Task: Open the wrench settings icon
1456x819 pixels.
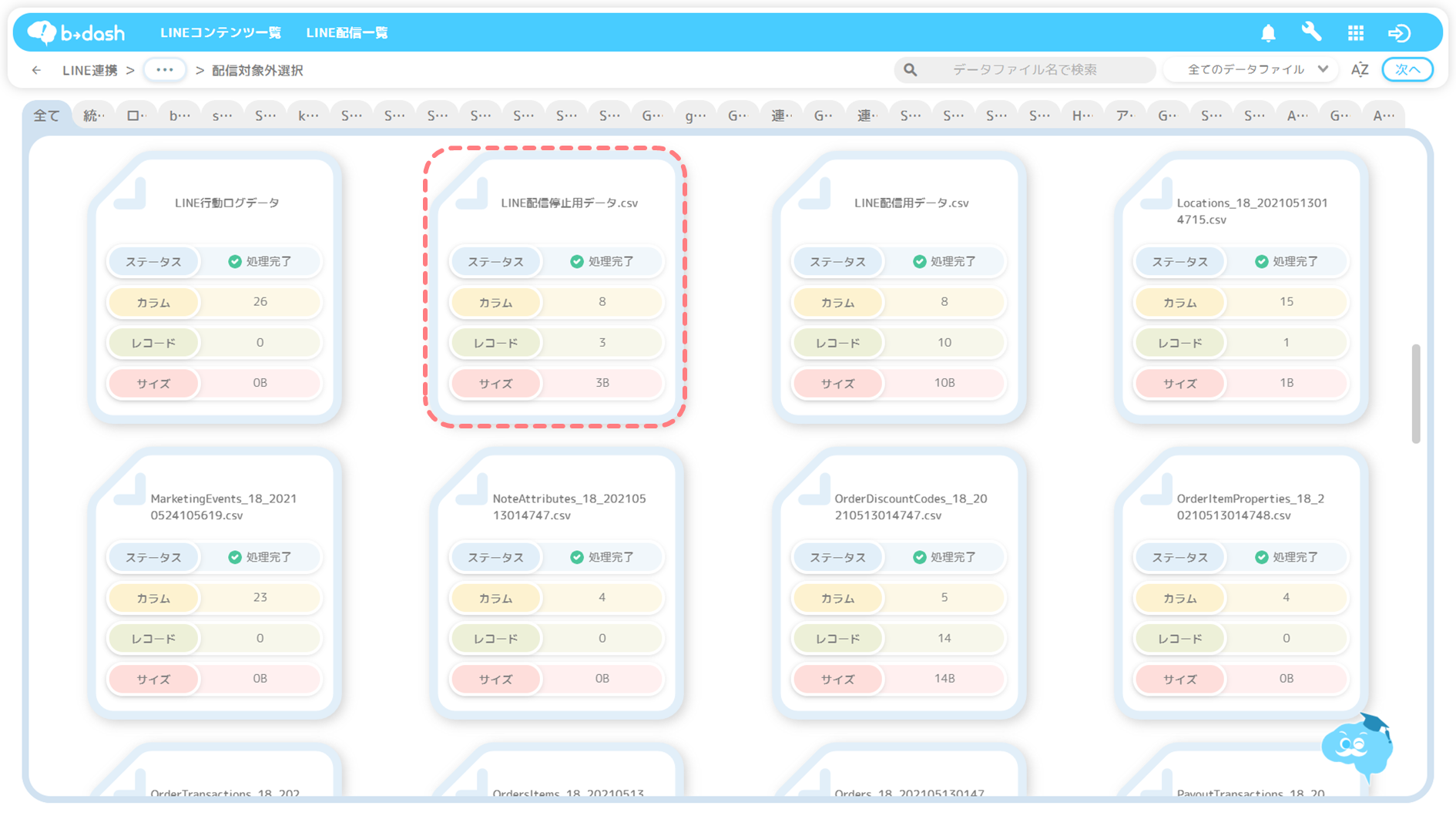Action: [x=1311, y=32]
